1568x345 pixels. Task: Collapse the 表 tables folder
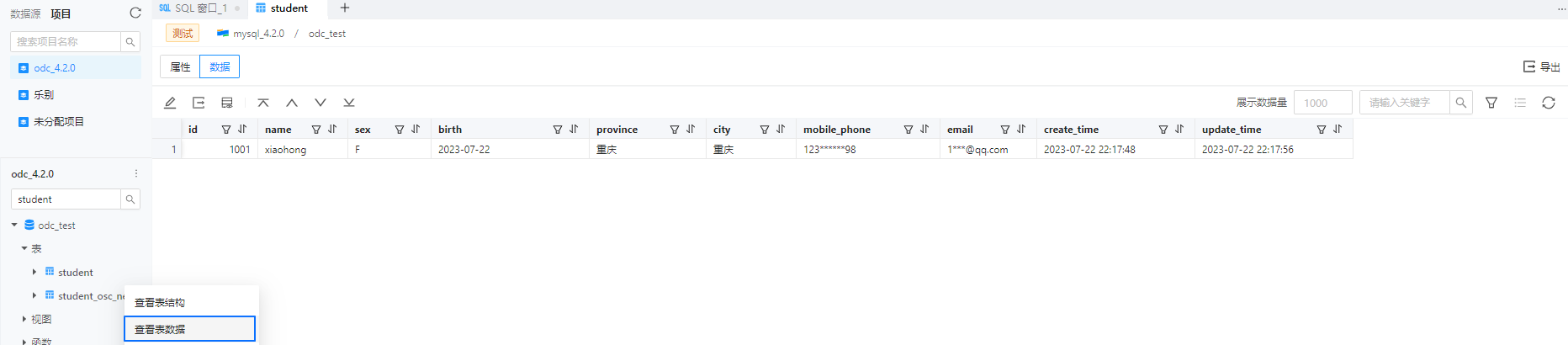coord(24,248)
